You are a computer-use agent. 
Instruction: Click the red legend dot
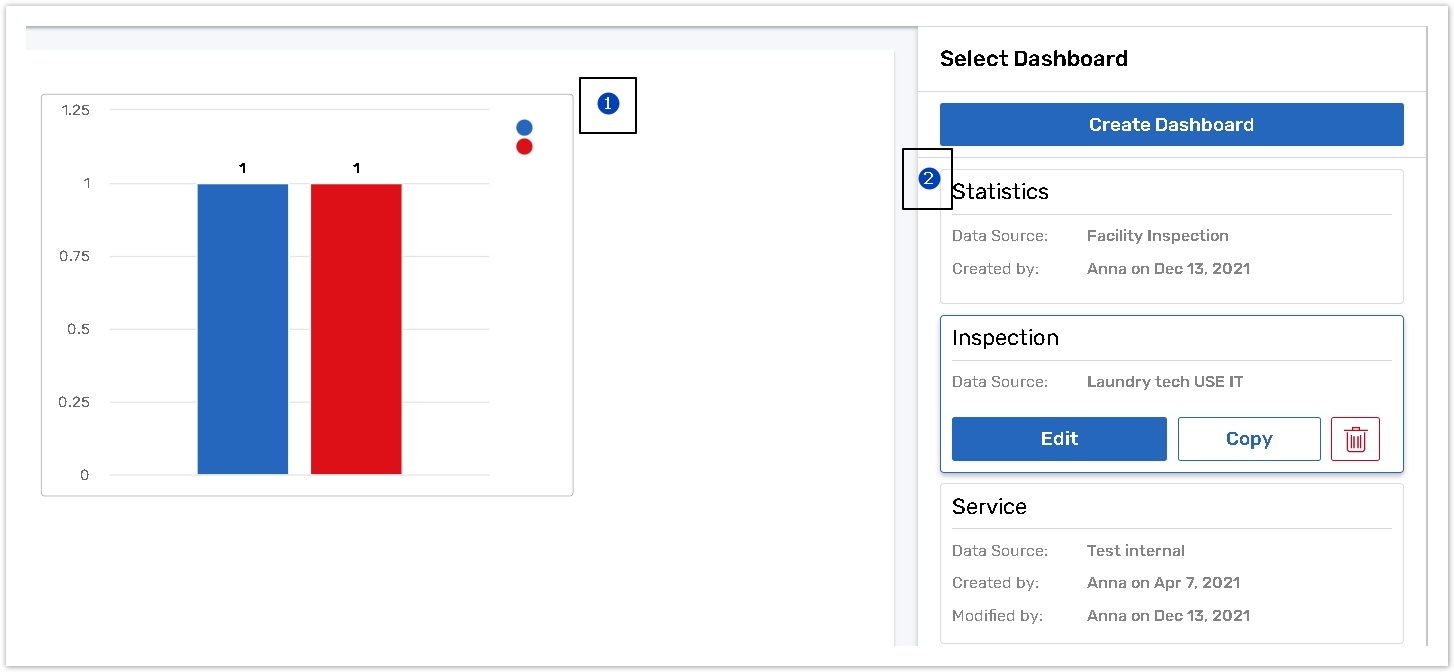tap(524, 147)
